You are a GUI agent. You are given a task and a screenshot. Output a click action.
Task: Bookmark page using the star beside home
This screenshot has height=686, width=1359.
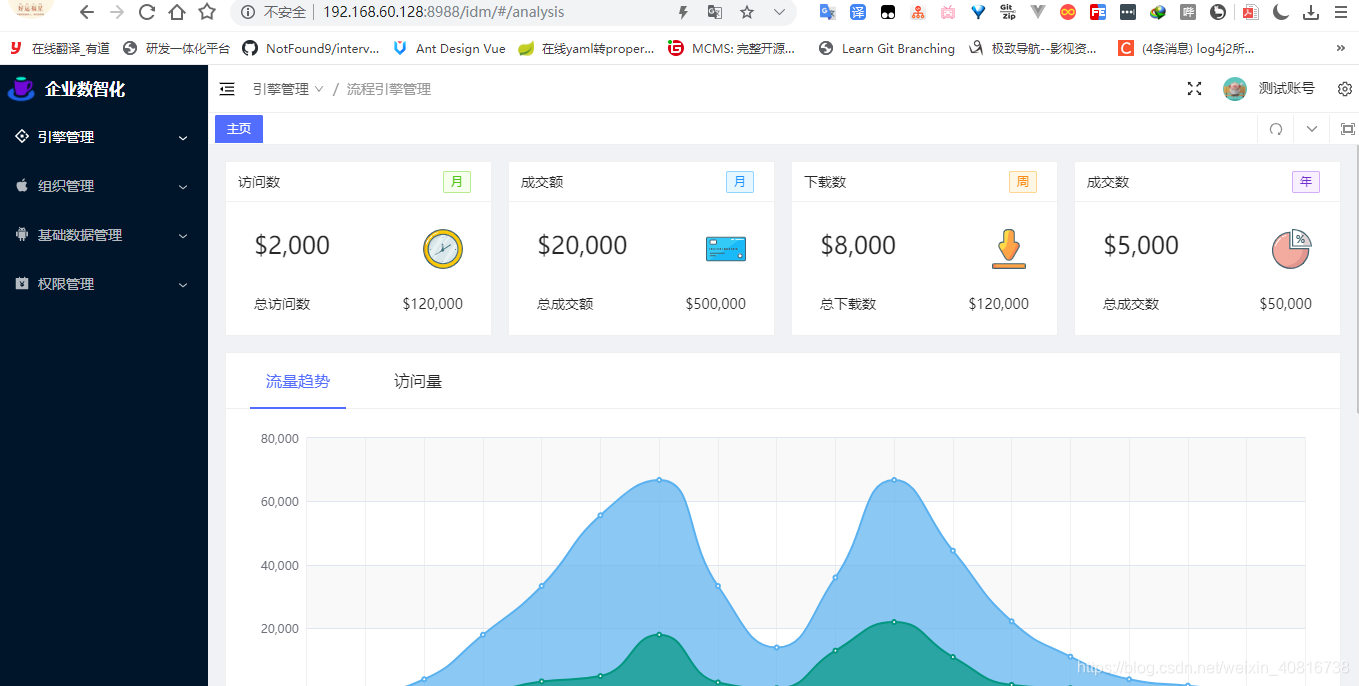[207, 13]
